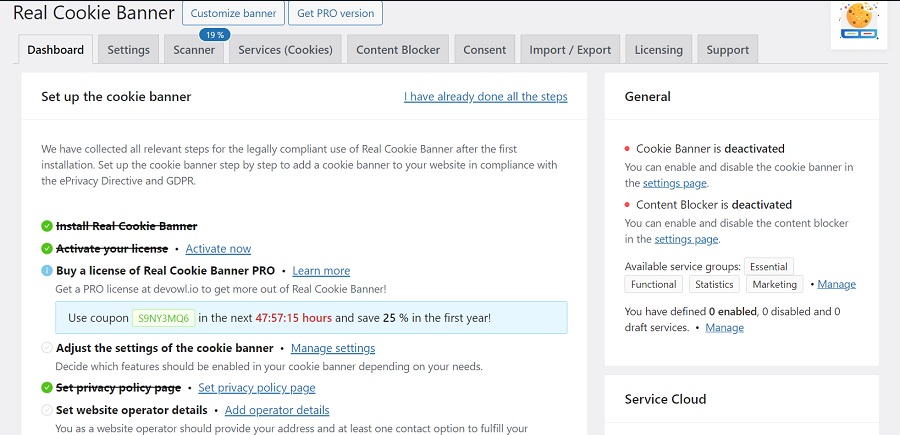Click 'I have already done all the steps'
Viewport: 900px width, 435px height.
[x=485, y=97]
